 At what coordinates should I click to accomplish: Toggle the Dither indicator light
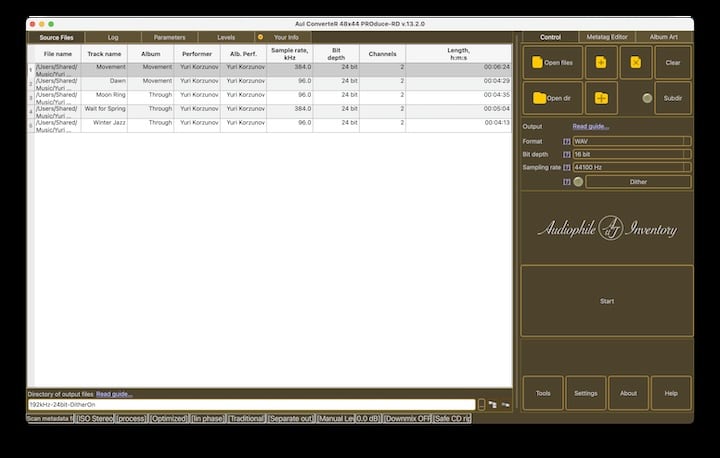[578, 182]
